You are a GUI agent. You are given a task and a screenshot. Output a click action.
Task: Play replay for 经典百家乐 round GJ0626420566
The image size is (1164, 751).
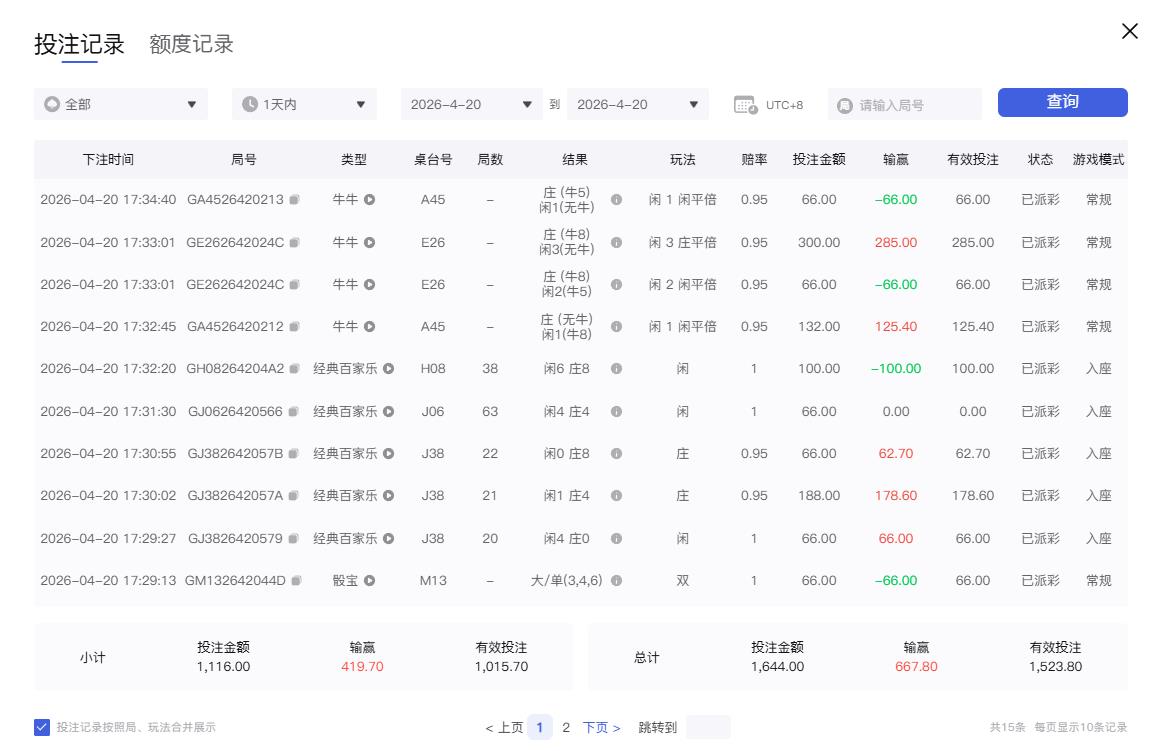388,411
